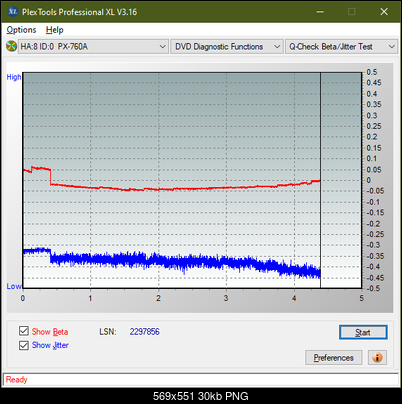This screenshot has width=402, height=404.
Task: Minimize the PlexTools window
Action: pyautogui.click(x=320, y=12)
